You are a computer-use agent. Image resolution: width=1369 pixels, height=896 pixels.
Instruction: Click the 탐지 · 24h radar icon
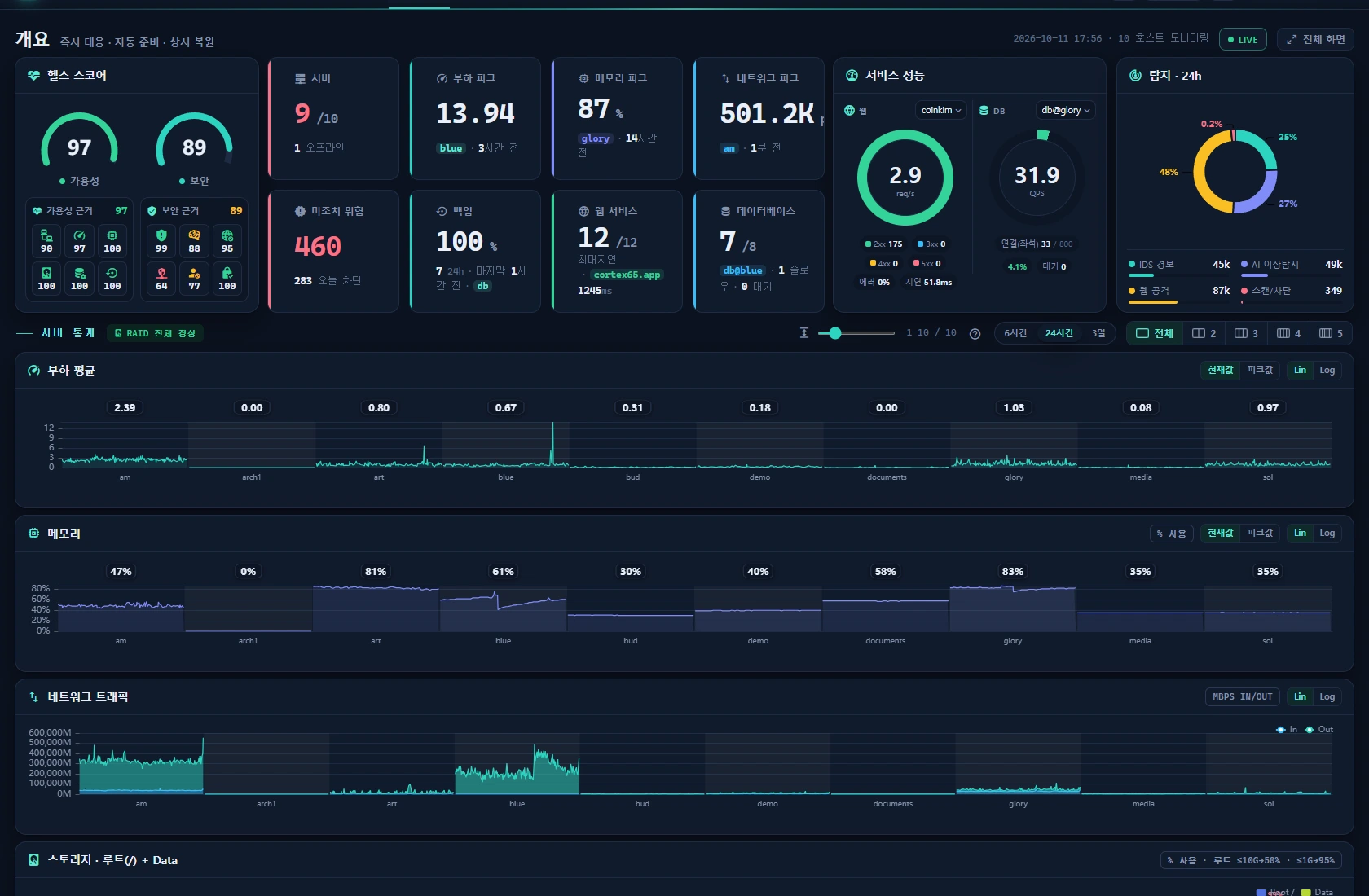pos(1135,75)
